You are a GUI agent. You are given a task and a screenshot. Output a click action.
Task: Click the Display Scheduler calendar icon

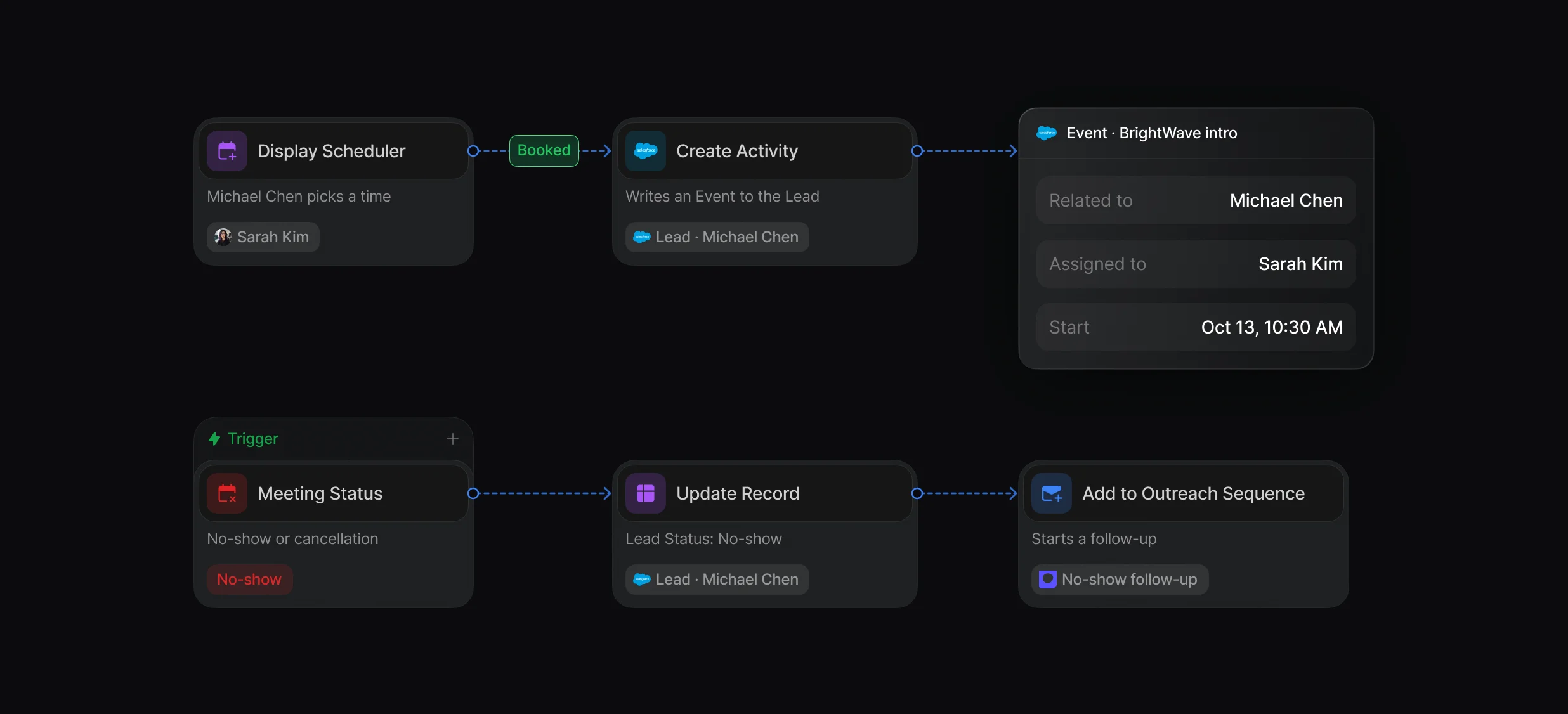227,151
